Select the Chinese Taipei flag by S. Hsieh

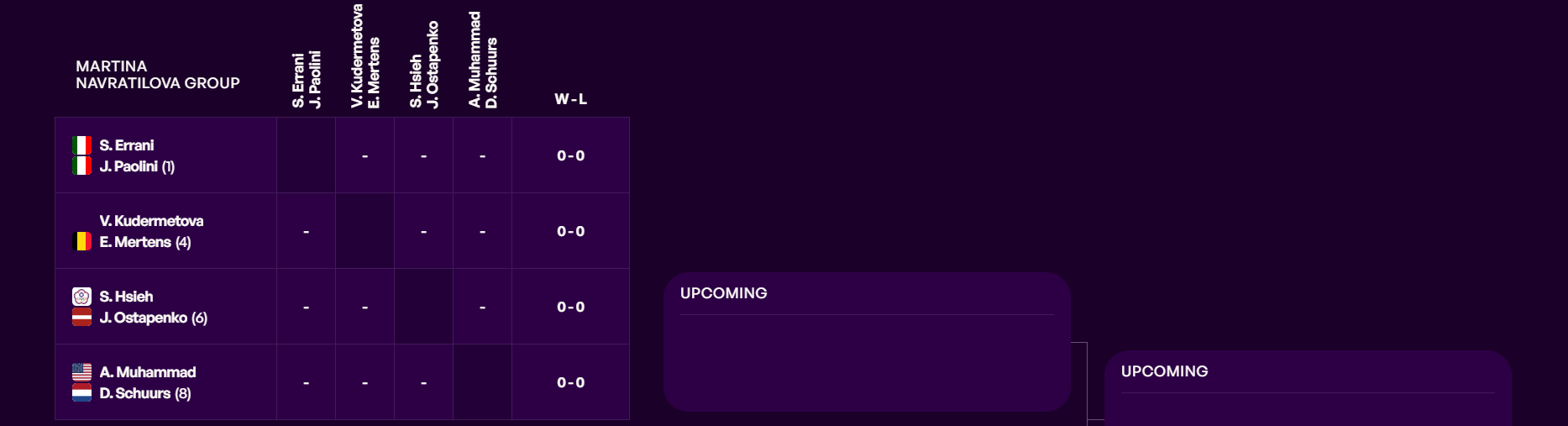coord(81,297)
